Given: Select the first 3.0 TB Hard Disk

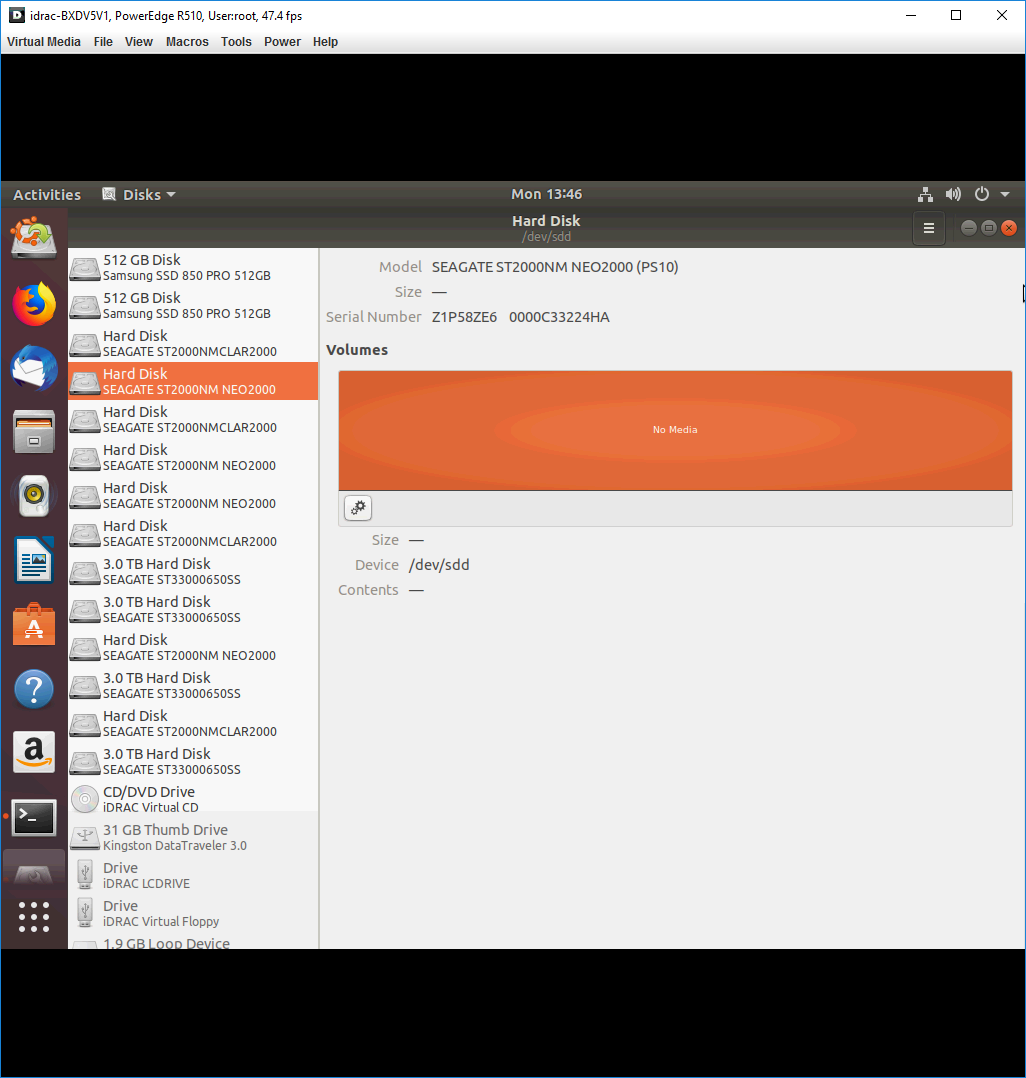Looking at the screenshot, I should 193,571.
